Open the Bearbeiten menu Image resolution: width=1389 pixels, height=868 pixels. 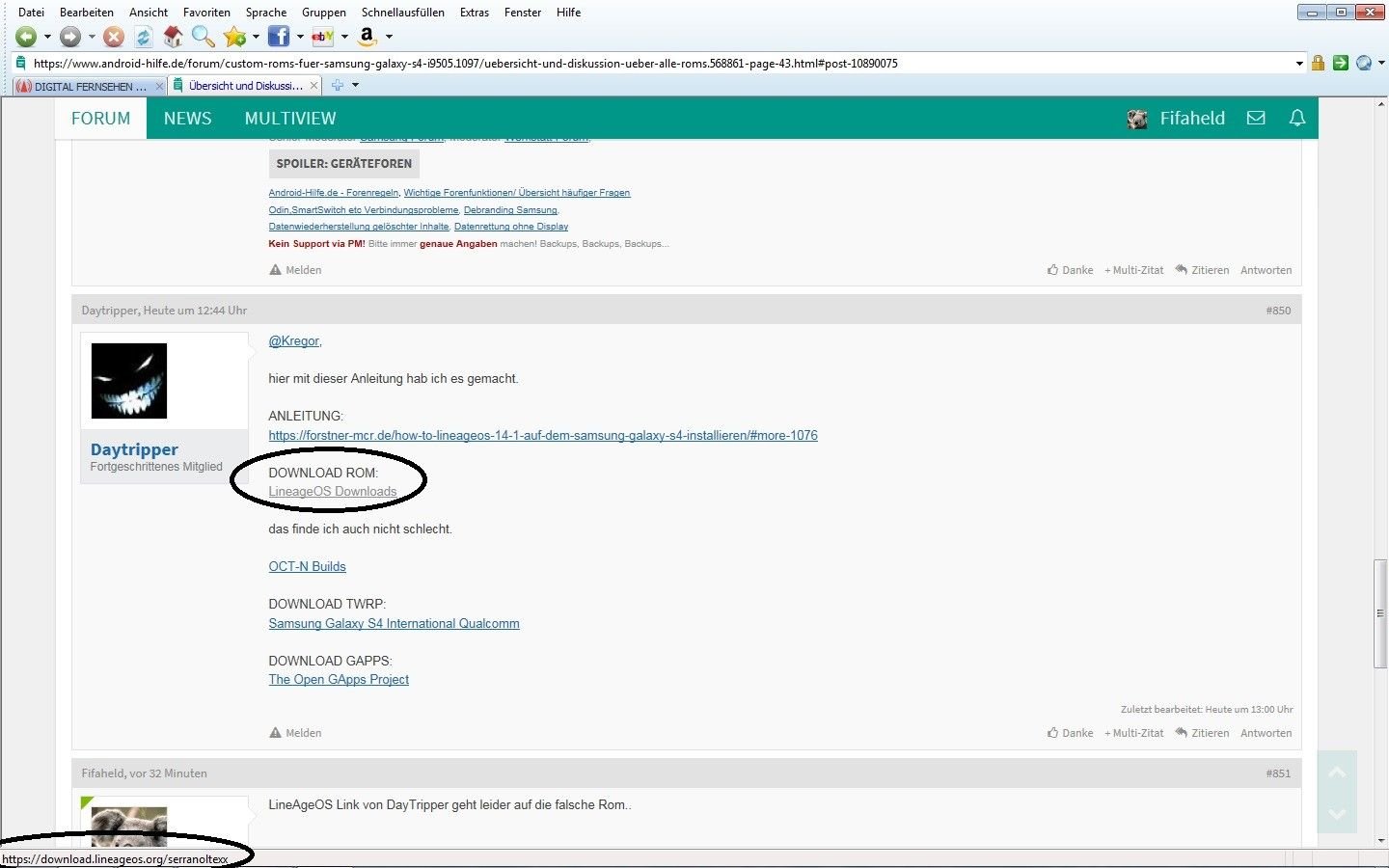87,13
